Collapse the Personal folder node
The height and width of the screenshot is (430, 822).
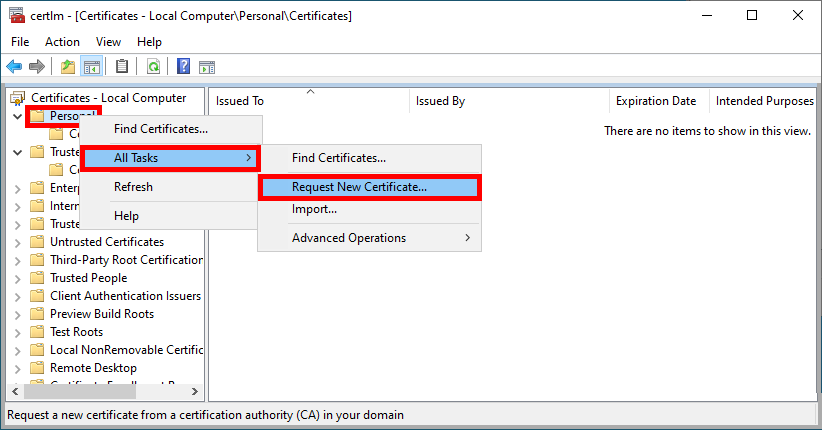click(18, 116)
